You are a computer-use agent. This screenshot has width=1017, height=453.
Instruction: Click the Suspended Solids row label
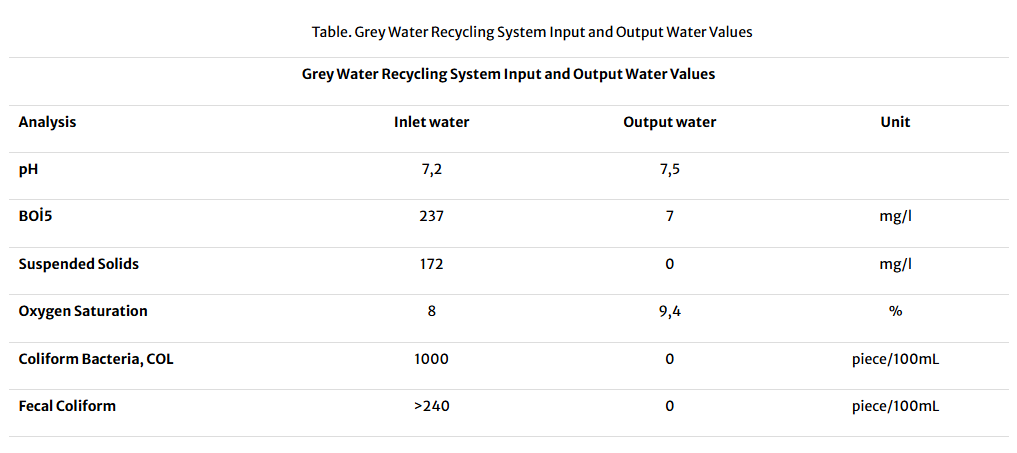click(x=79, y=264)
